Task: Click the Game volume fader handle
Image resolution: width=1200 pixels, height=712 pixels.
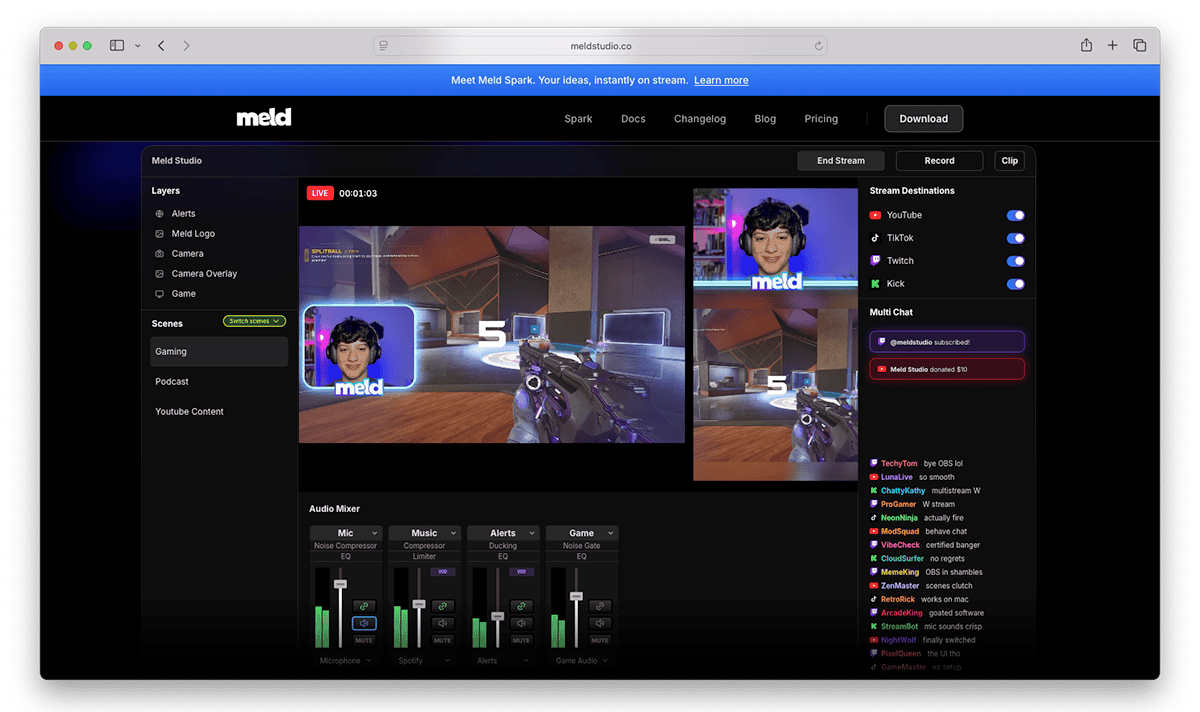Action: pyautogui.click(x=576, y=595)
